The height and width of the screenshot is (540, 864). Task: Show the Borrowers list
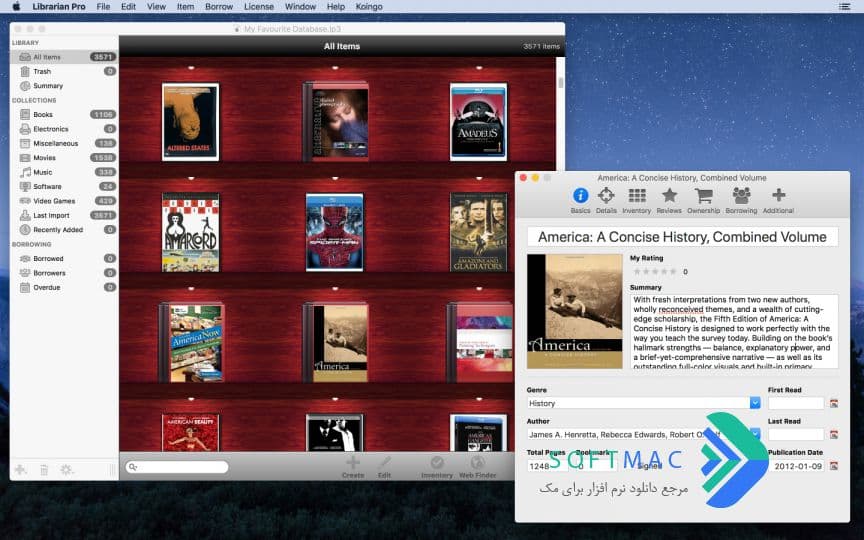coord(64,273)
